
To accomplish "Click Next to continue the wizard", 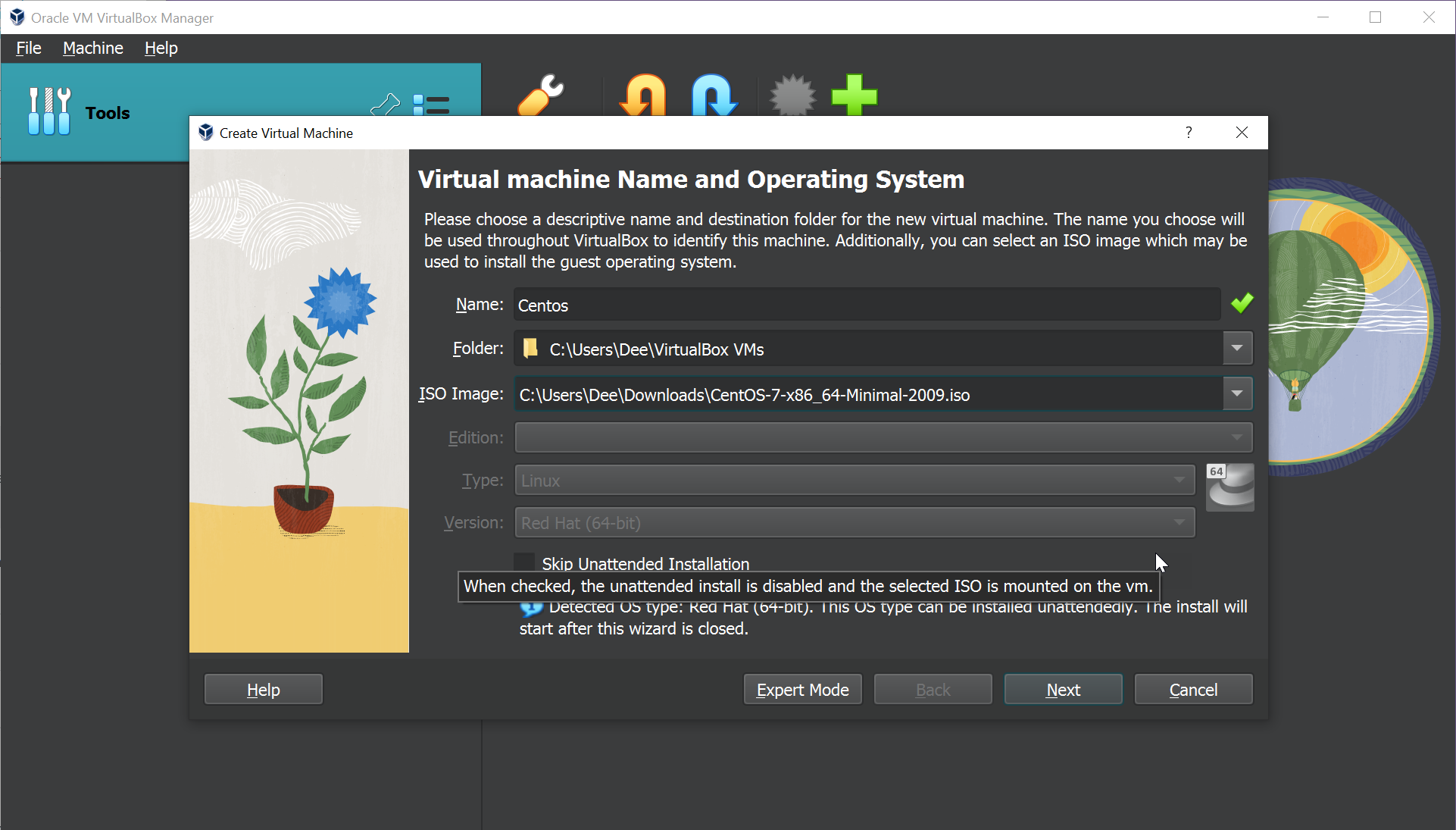I will (x=1063, y=689).
